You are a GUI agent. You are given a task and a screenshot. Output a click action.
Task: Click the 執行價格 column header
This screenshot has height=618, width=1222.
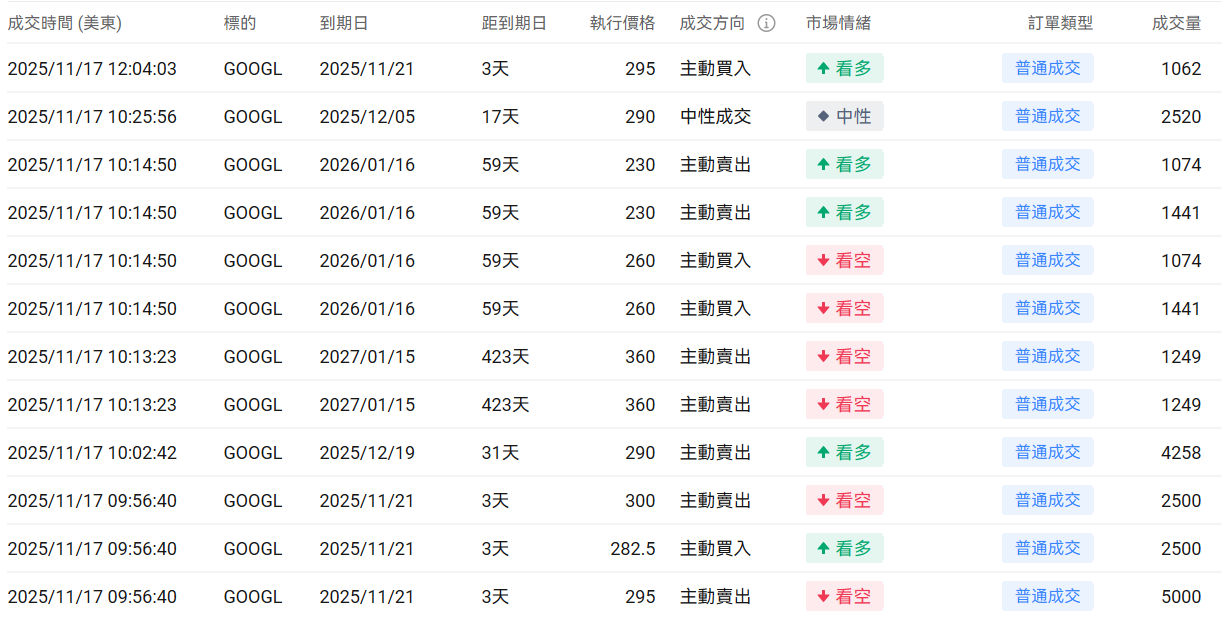(x=622, y=23)
